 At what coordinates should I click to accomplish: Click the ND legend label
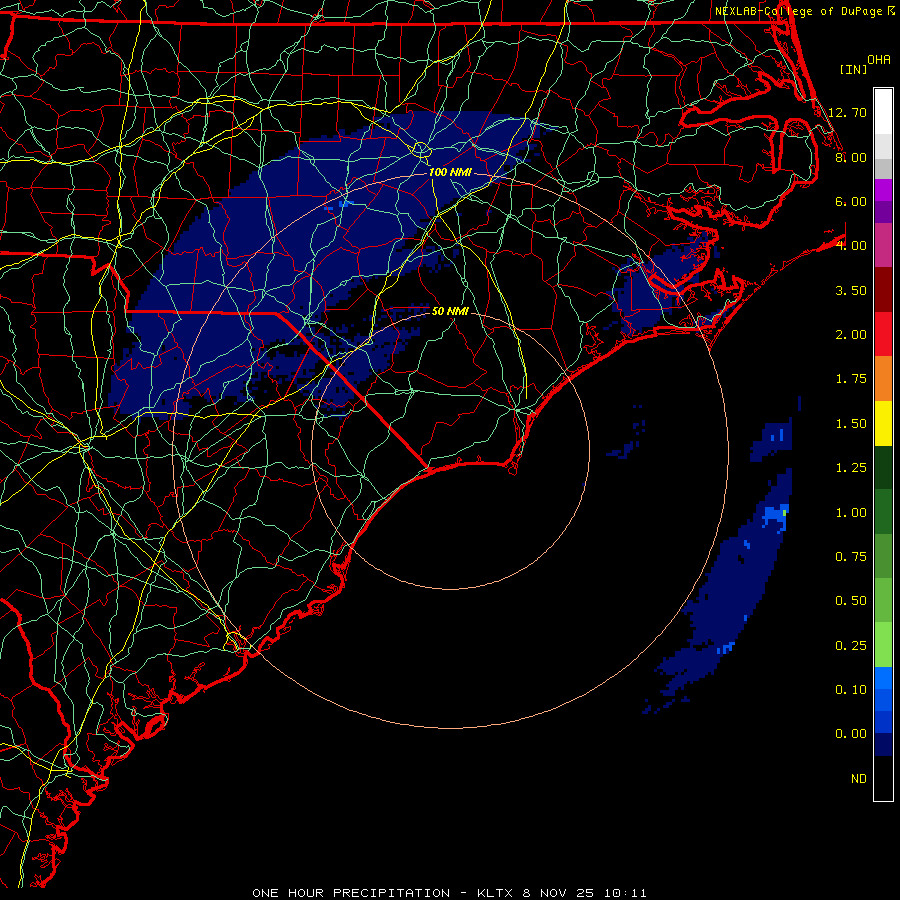click(x=859, y=779)
